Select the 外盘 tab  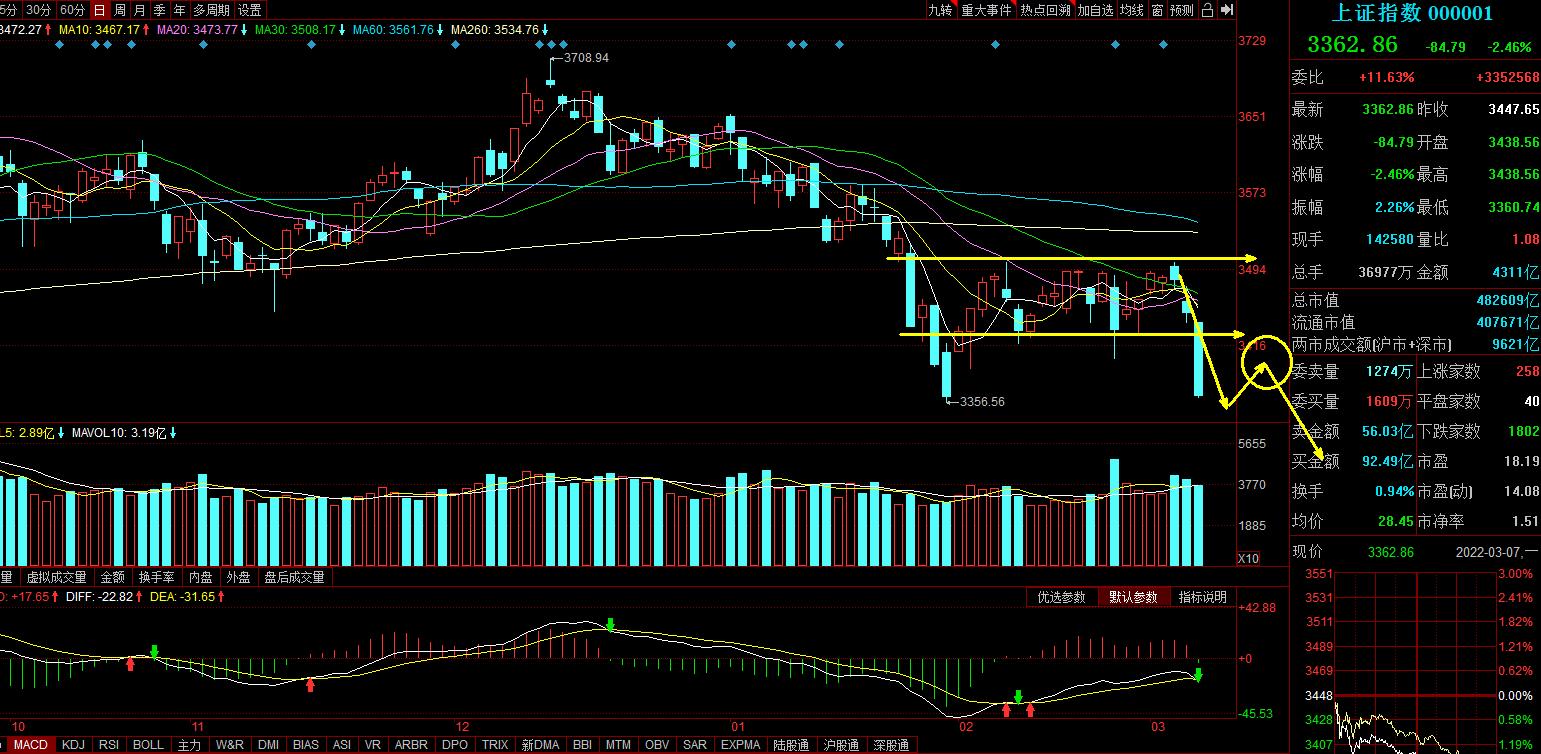238,577
